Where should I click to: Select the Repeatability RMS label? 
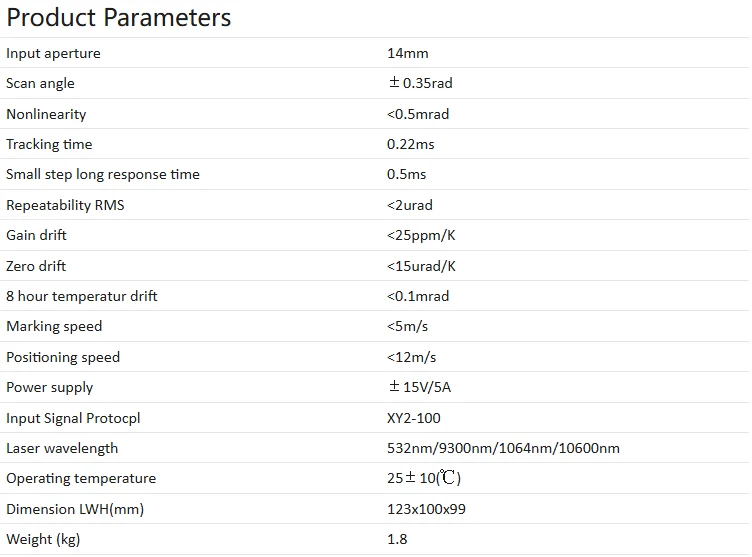(x=65, y=205)
